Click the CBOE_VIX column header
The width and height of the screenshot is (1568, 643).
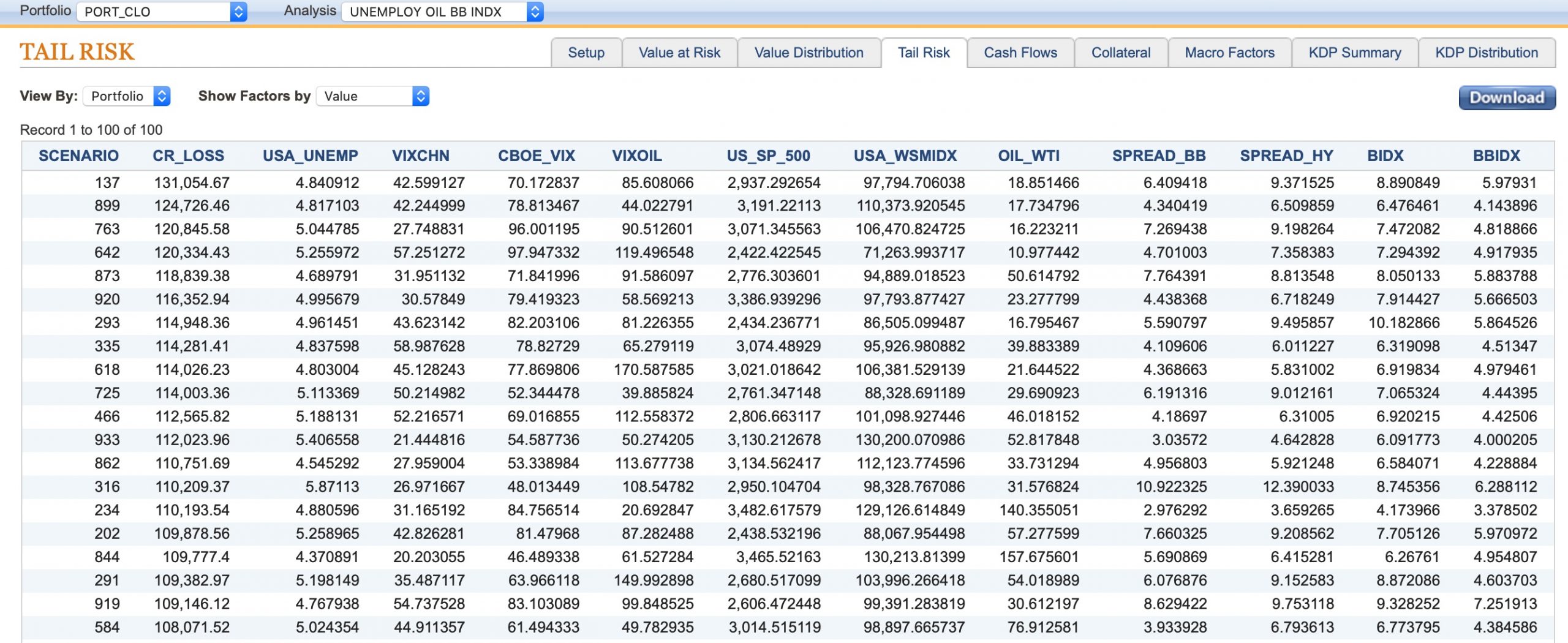(x=537, y=156)
